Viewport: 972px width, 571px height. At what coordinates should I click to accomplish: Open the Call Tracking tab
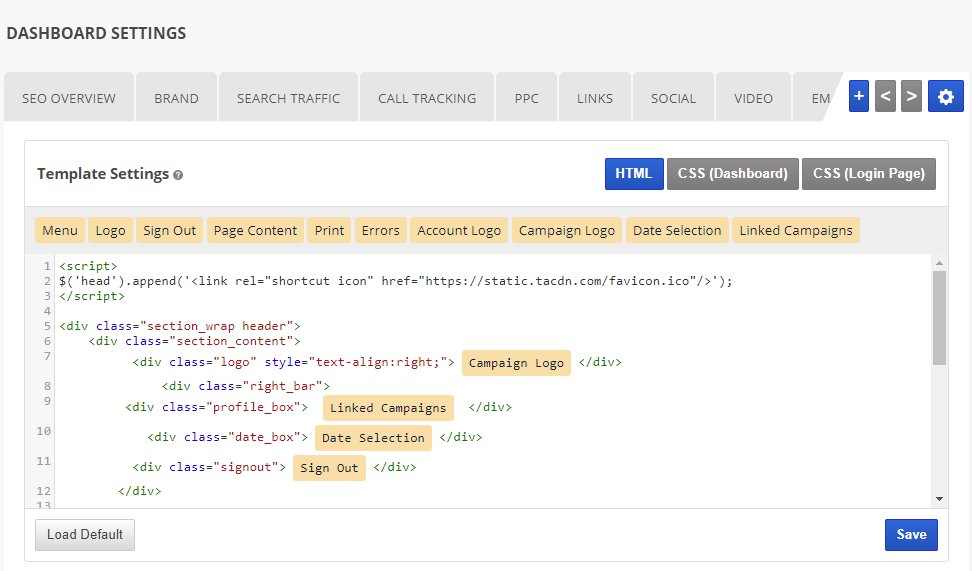coord(427,98)
